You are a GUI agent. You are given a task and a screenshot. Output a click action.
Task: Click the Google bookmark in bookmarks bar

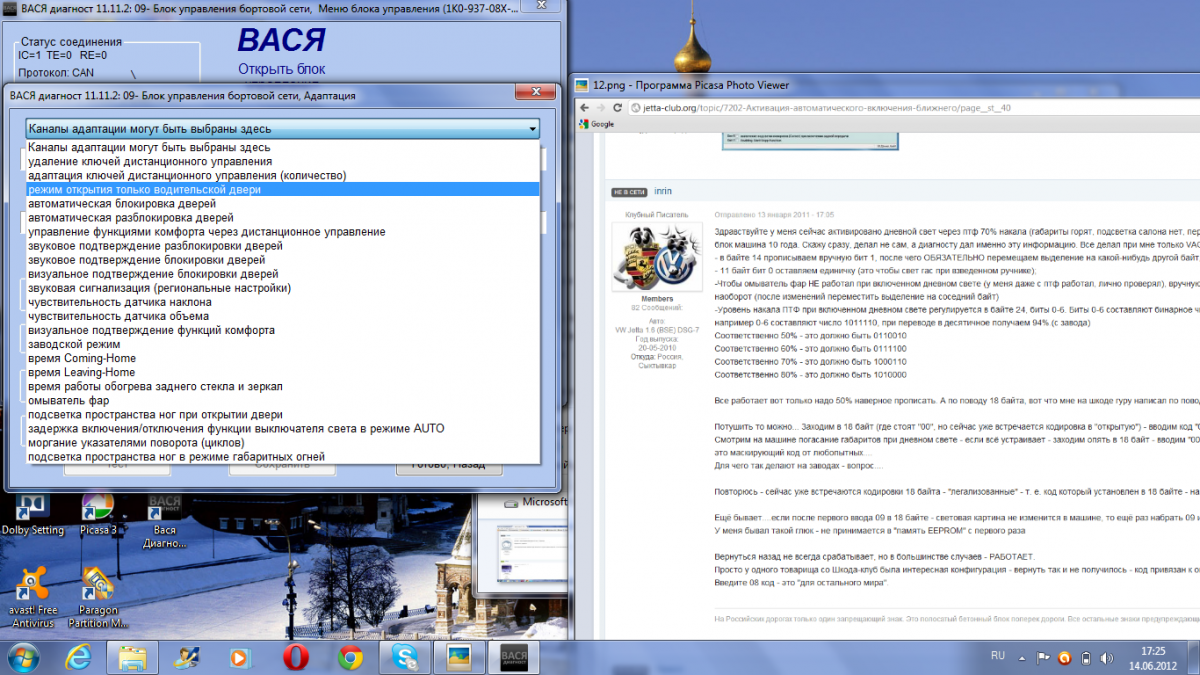[596, 124]
